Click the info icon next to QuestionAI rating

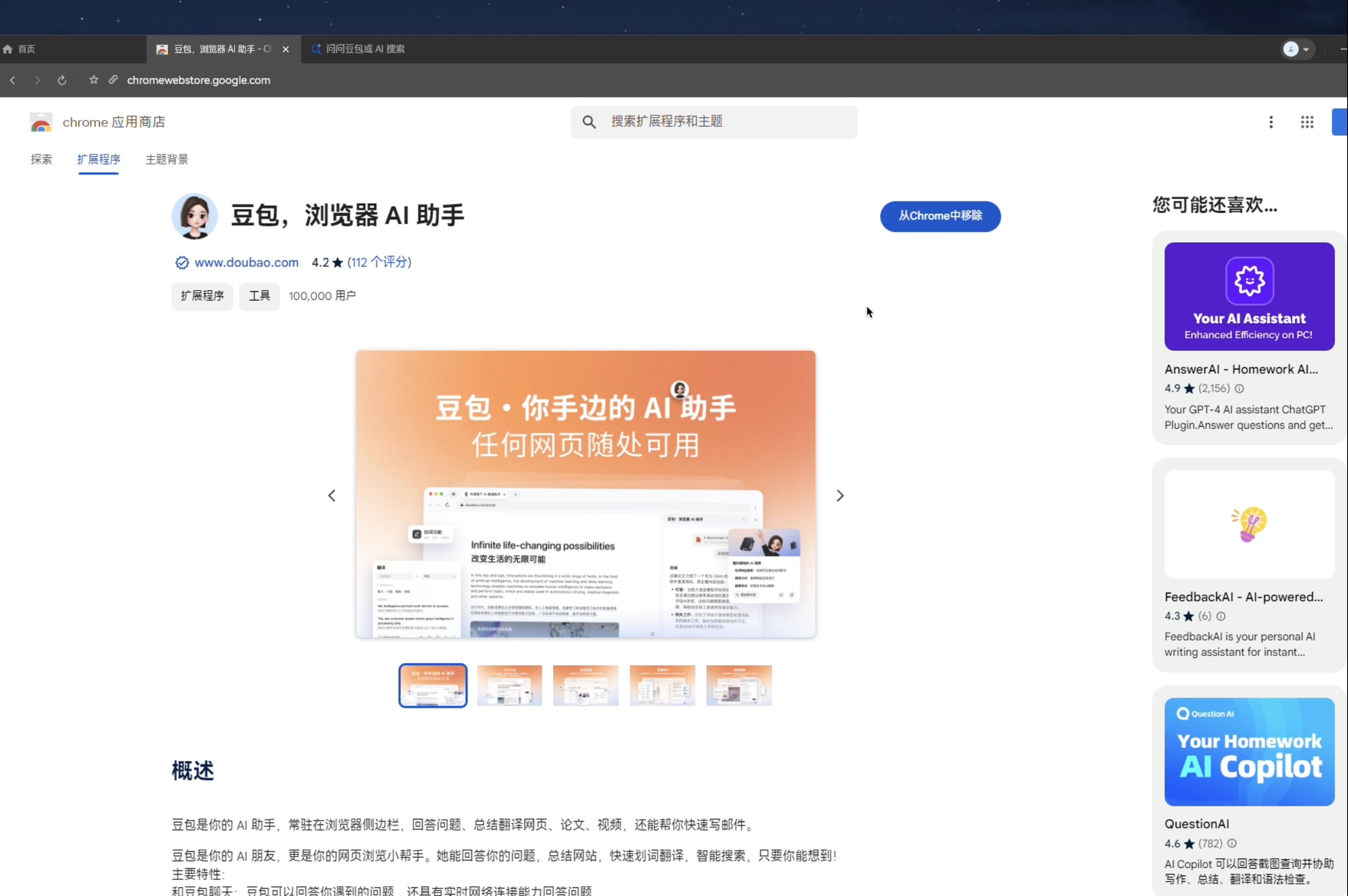tap(1232, 843)
